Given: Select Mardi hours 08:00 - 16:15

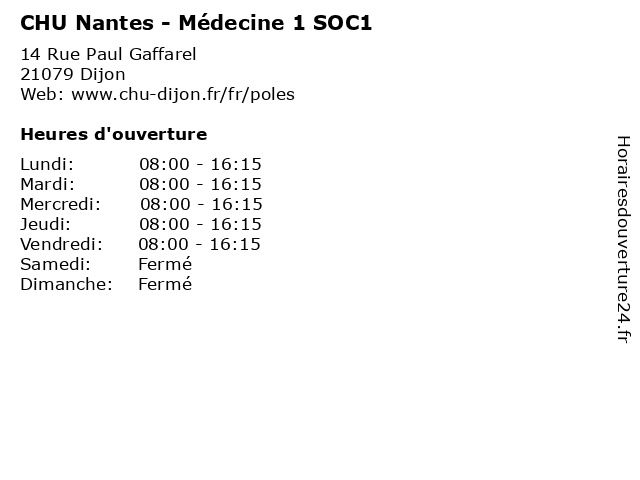Looking at the screenshot, I should pos(200,184).
